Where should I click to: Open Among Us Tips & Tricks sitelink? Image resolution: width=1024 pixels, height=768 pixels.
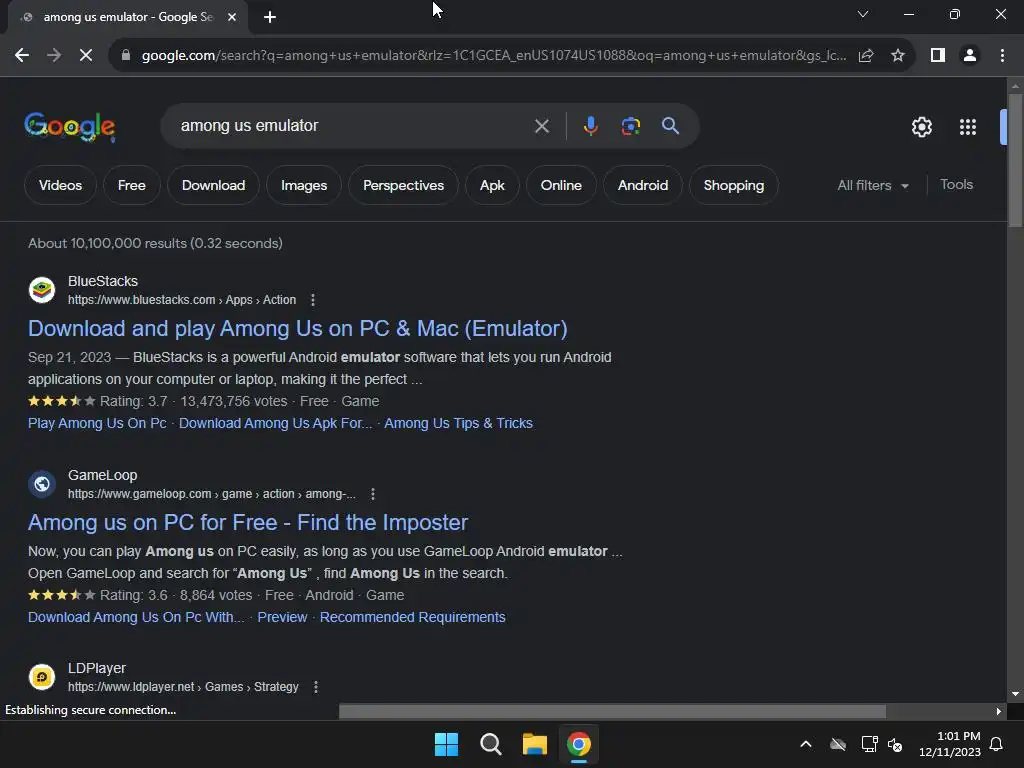tap(458, 423)
